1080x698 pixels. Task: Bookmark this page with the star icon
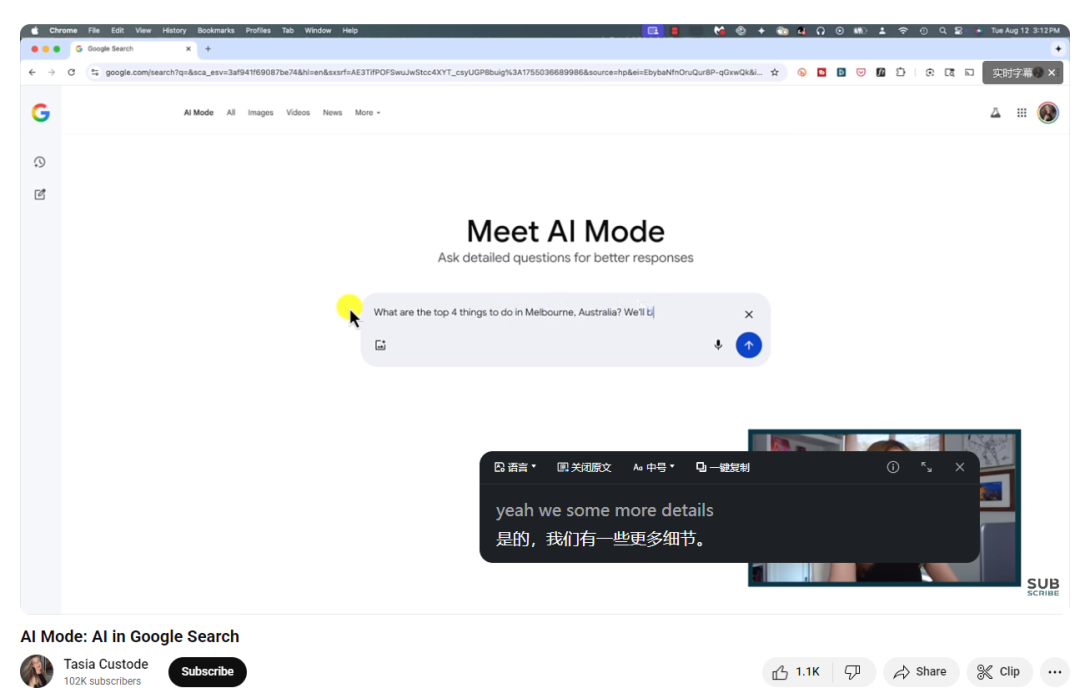pyautogui.click(x=775, y=72)
